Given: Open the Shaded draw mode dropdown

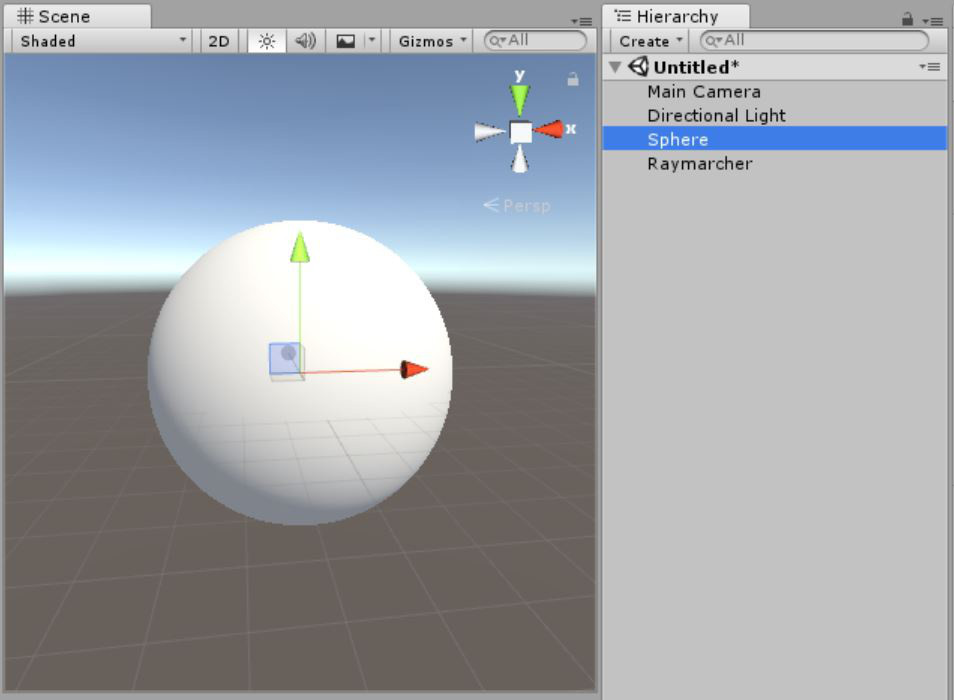Looking at the screenshot, I should [102, 41].
